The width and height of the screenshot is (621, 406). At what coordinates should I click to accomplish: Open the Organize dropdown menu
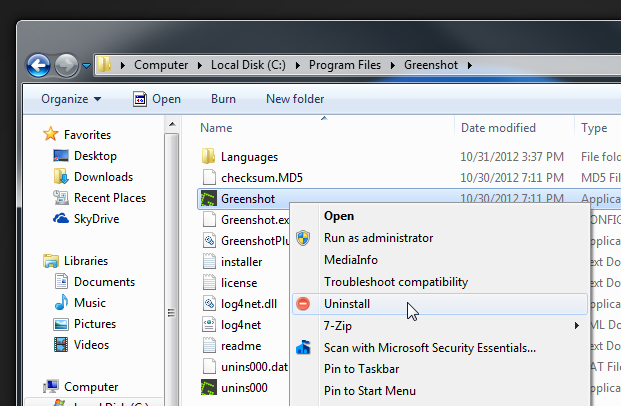click(71, 99)
